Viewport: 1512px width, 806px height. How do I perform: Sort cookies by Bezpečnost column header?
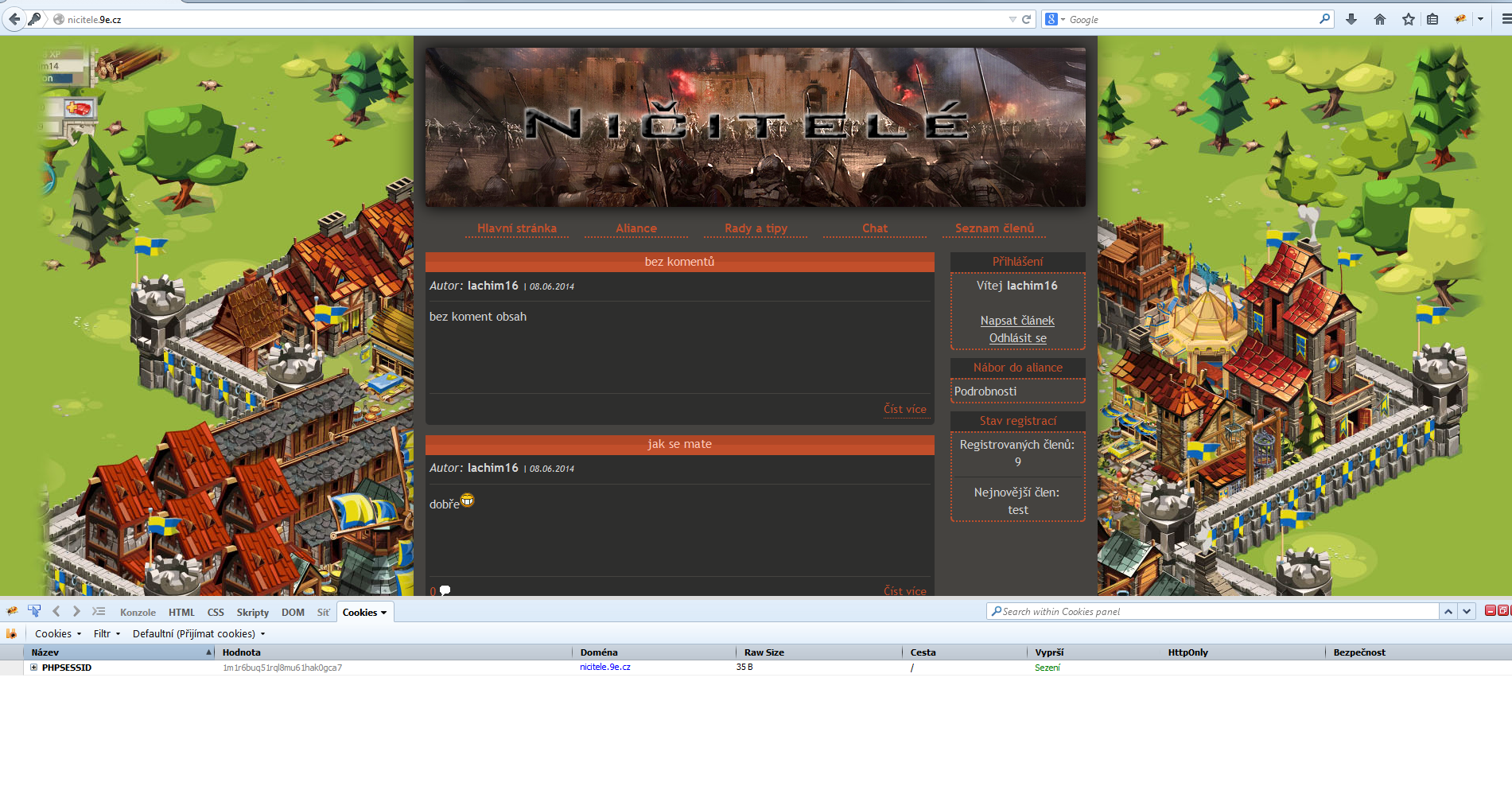[x=1419, y=652]
